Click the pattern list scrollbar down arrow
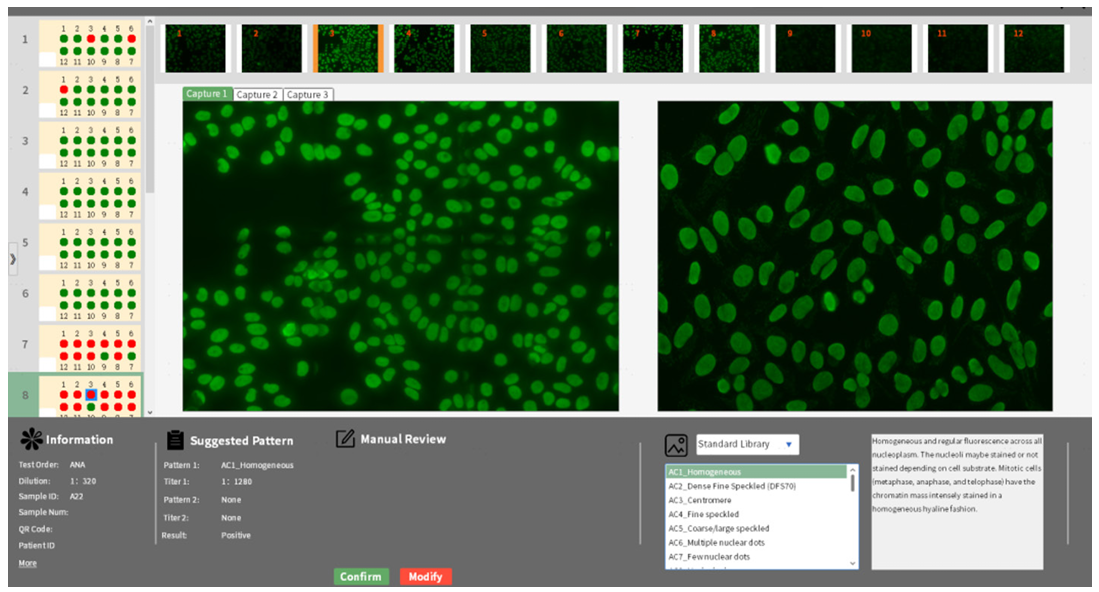Screen dimensions: 1099x592 (x=852, y=563)
